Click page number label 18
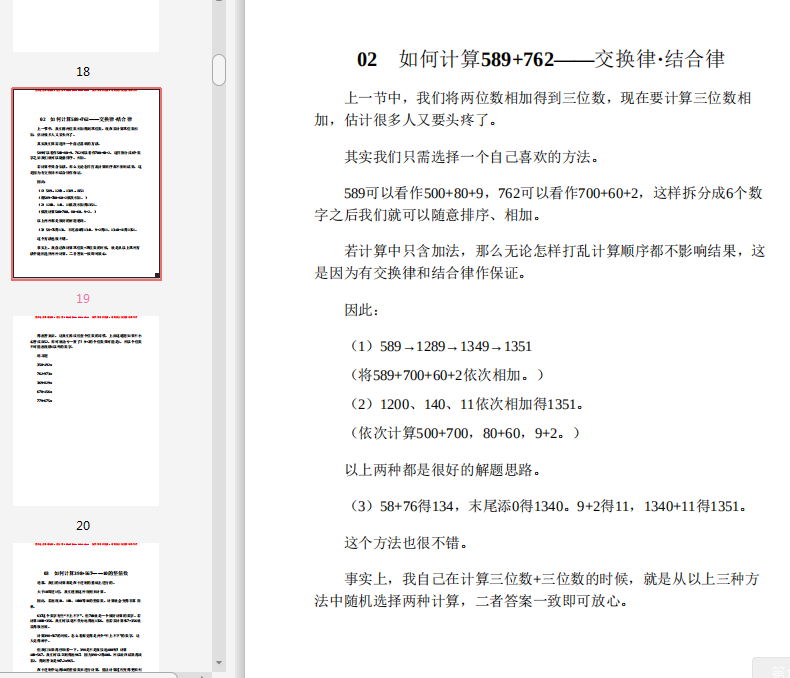790x678 pixels. [83, 72]
